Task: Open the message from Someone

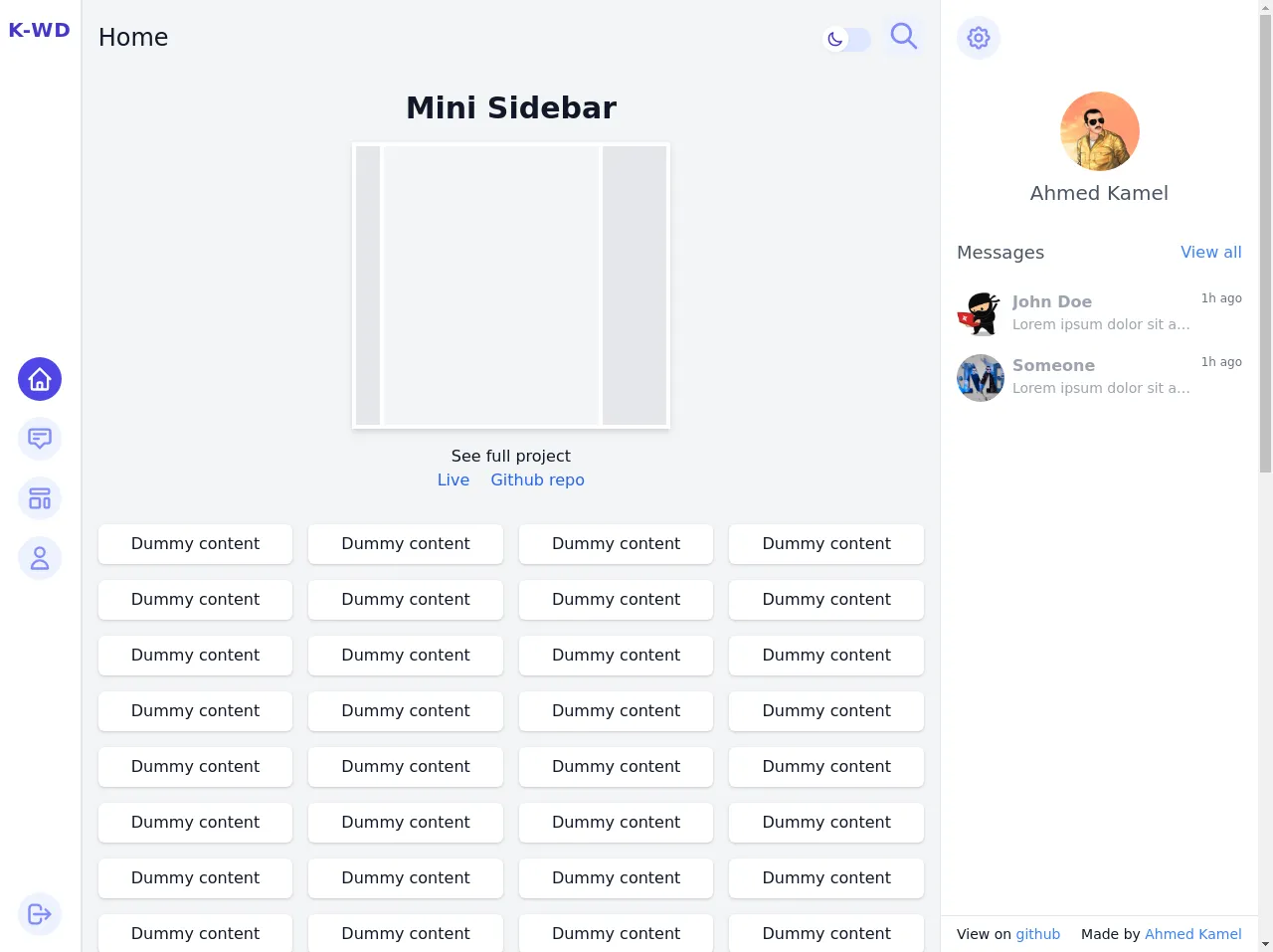Action: 1099,376
